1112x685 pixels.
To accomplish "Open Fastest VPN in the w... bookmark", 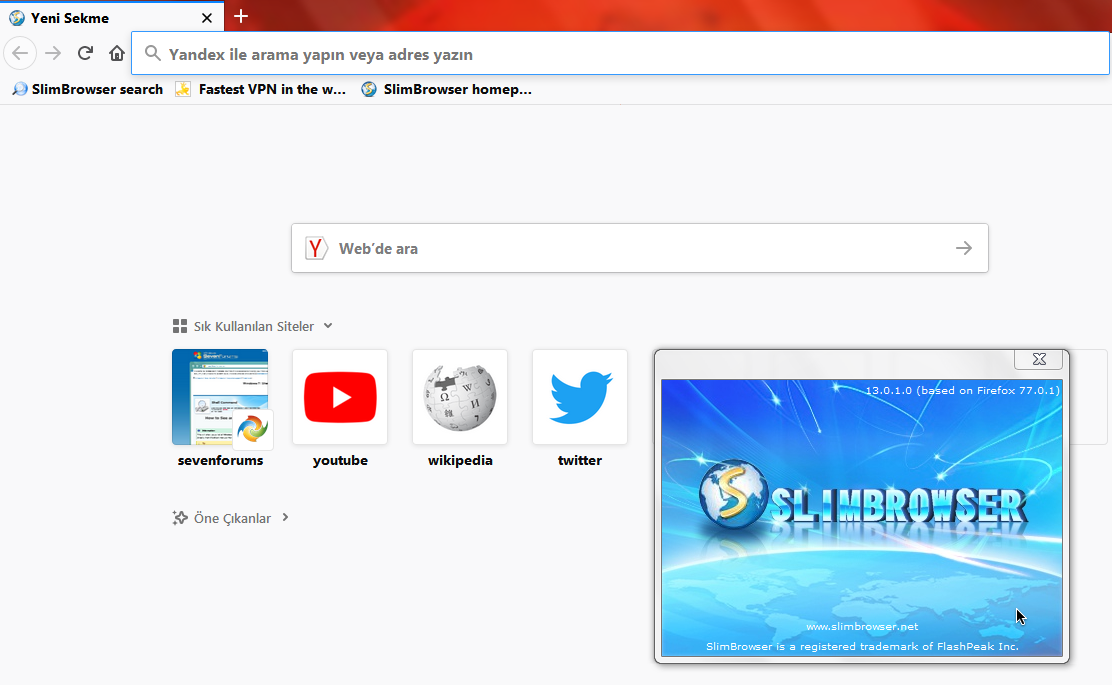I will tap(261, 89).
